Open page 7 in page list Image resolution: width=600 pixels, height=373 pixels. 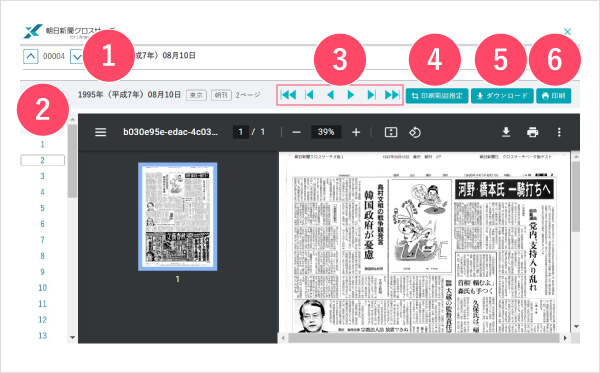(42, 240)
